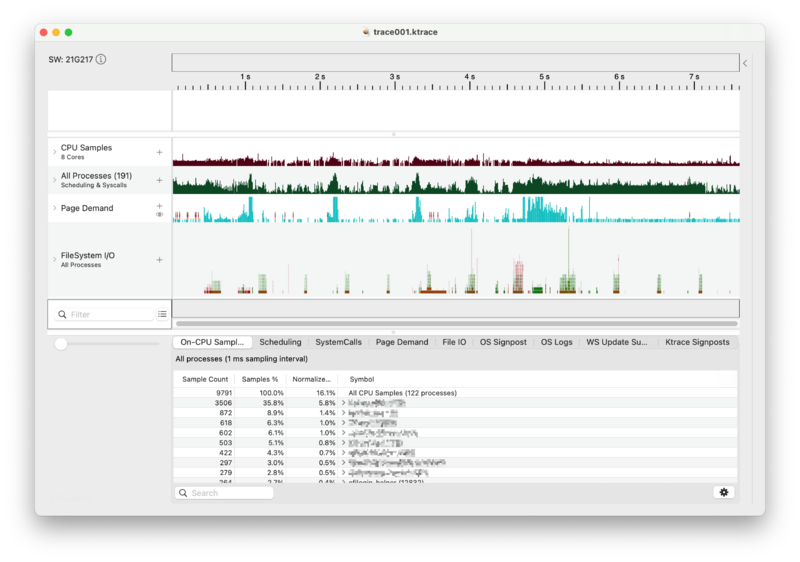Open the File IO tab
Image resolution: width=800 pixels, height=562 pixels.
coord(454,342)
